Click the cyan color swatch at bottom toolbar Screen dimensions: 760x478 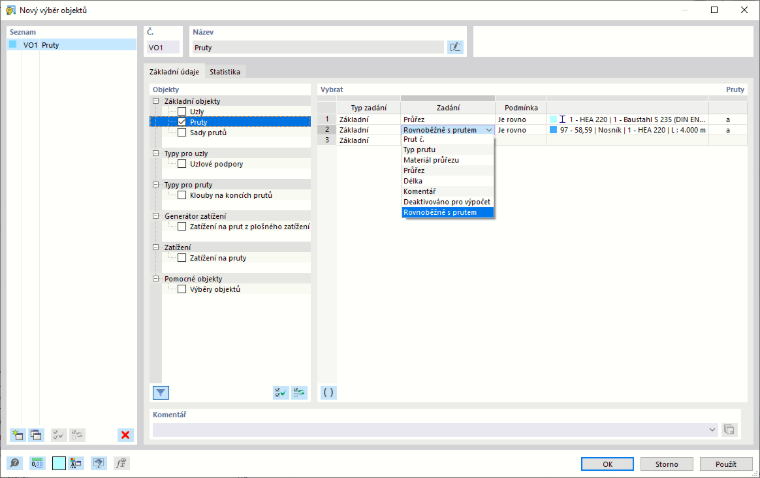(x=59, y=463)
